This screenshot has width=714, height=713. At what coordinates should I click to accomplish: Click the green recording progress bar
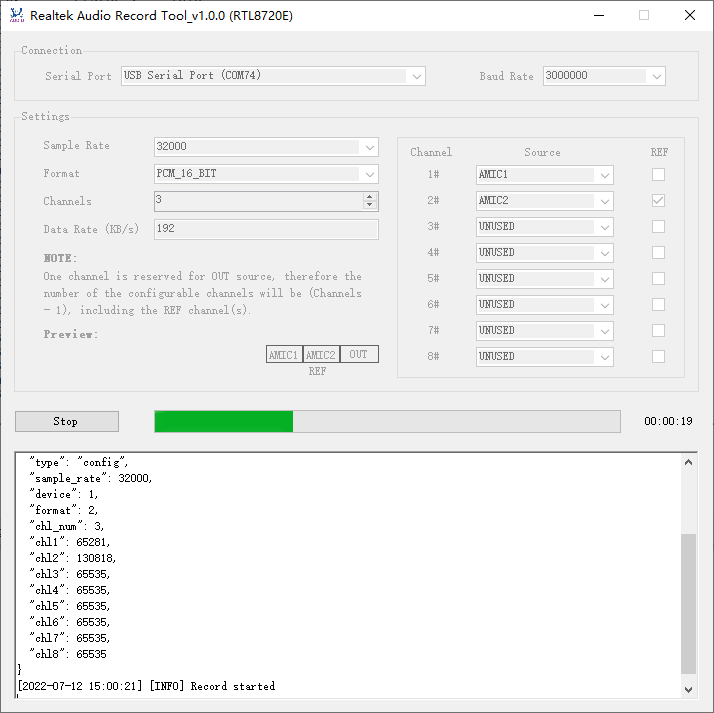[x=224, y=421]
